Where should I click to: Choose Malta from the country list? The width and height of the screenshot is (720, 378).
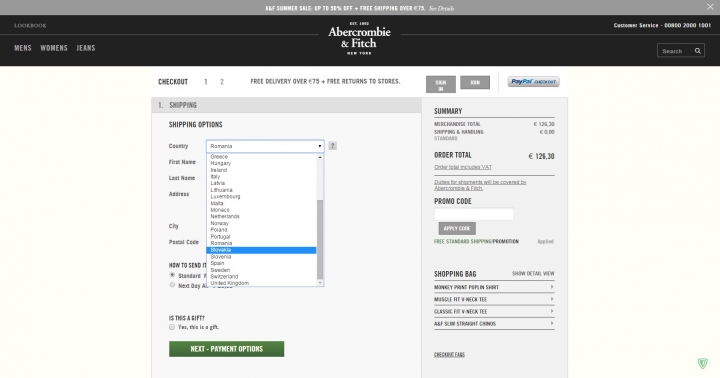(261, 203)
